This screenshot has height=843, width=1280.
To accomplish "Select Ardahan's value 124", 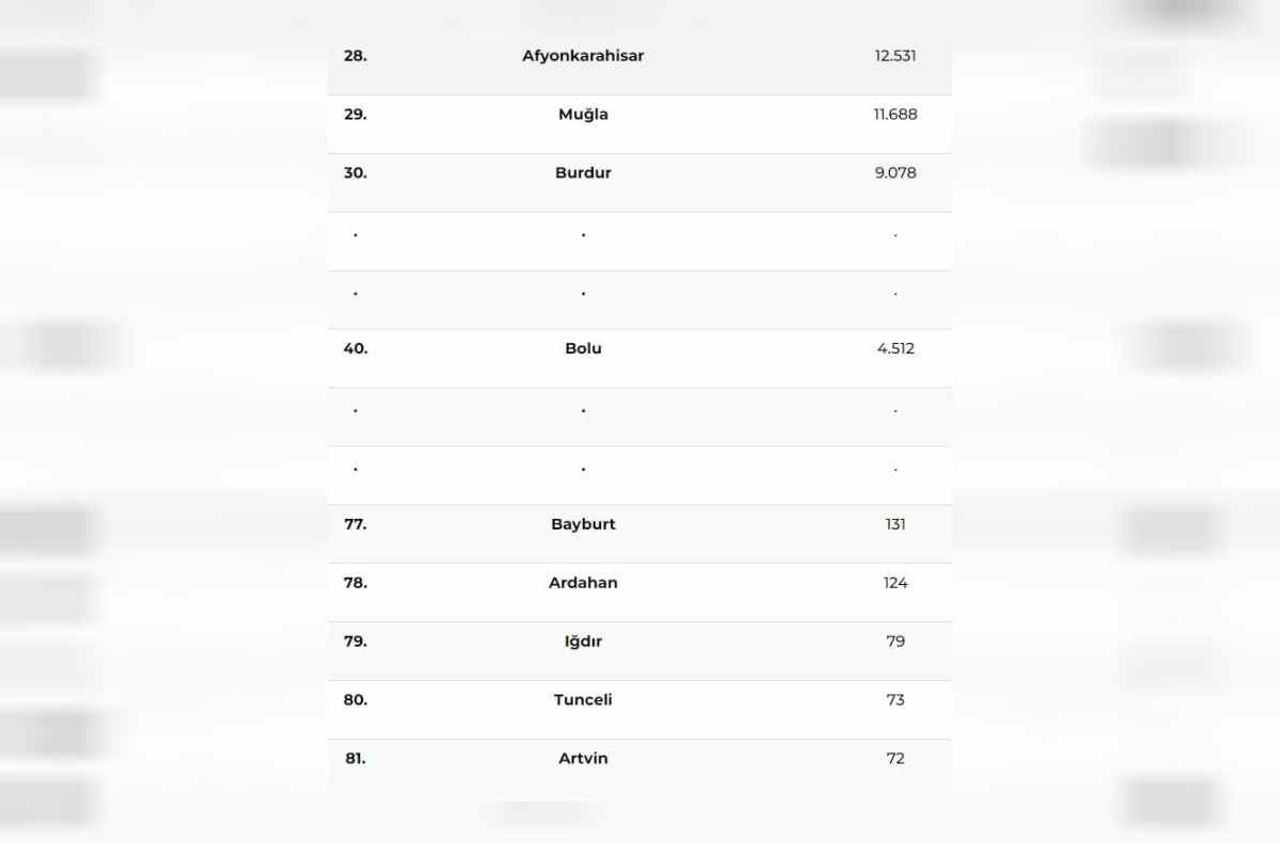I will [895, 583].
